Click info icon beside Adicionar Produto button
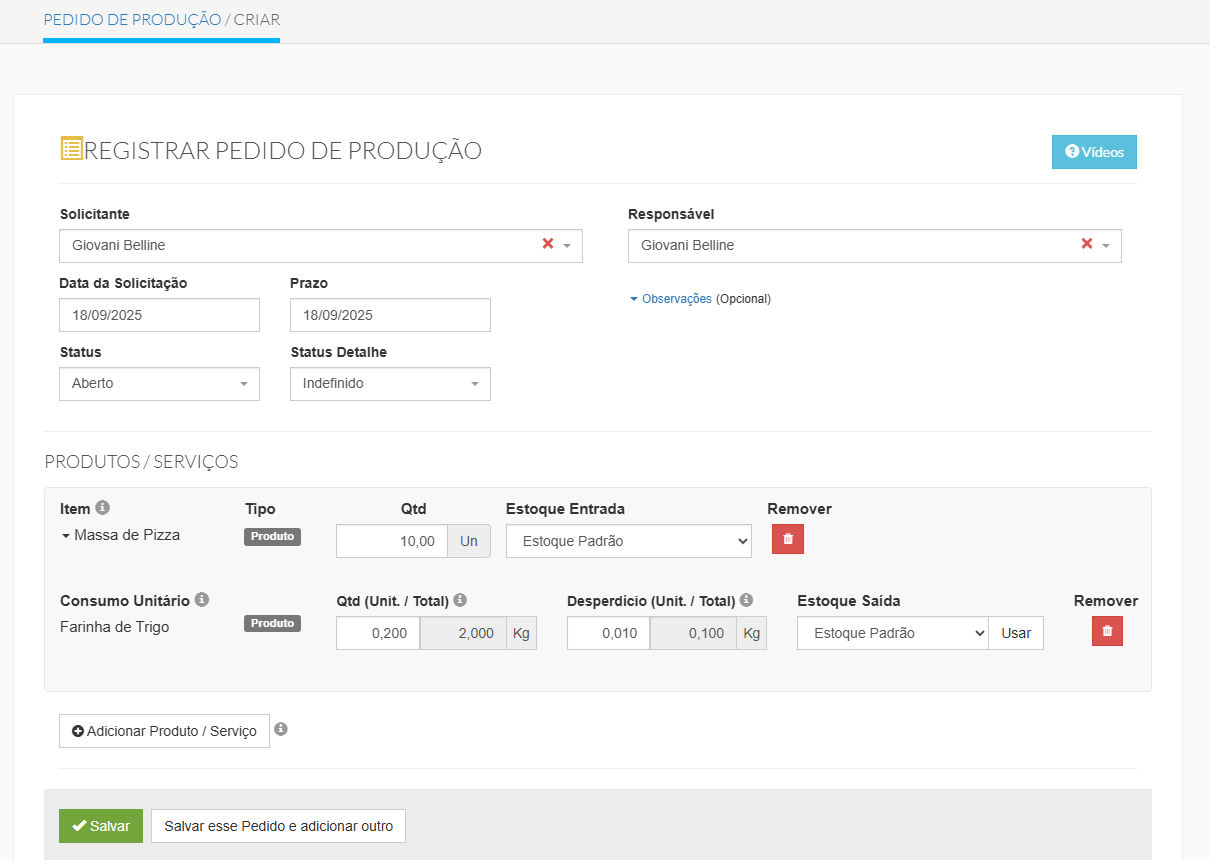Viewport: 1210px width, 860px height. [281, 729]
